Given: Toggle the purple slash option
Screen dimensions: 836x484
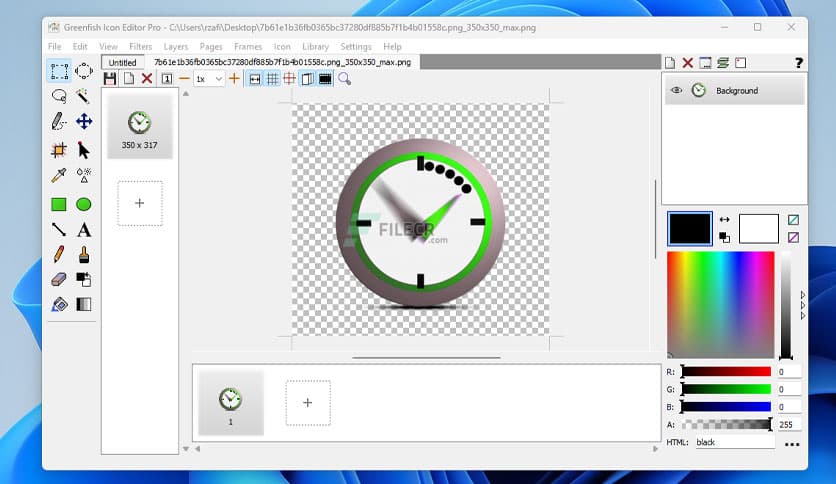Looking at the screenshot, I should click(793, 237).
